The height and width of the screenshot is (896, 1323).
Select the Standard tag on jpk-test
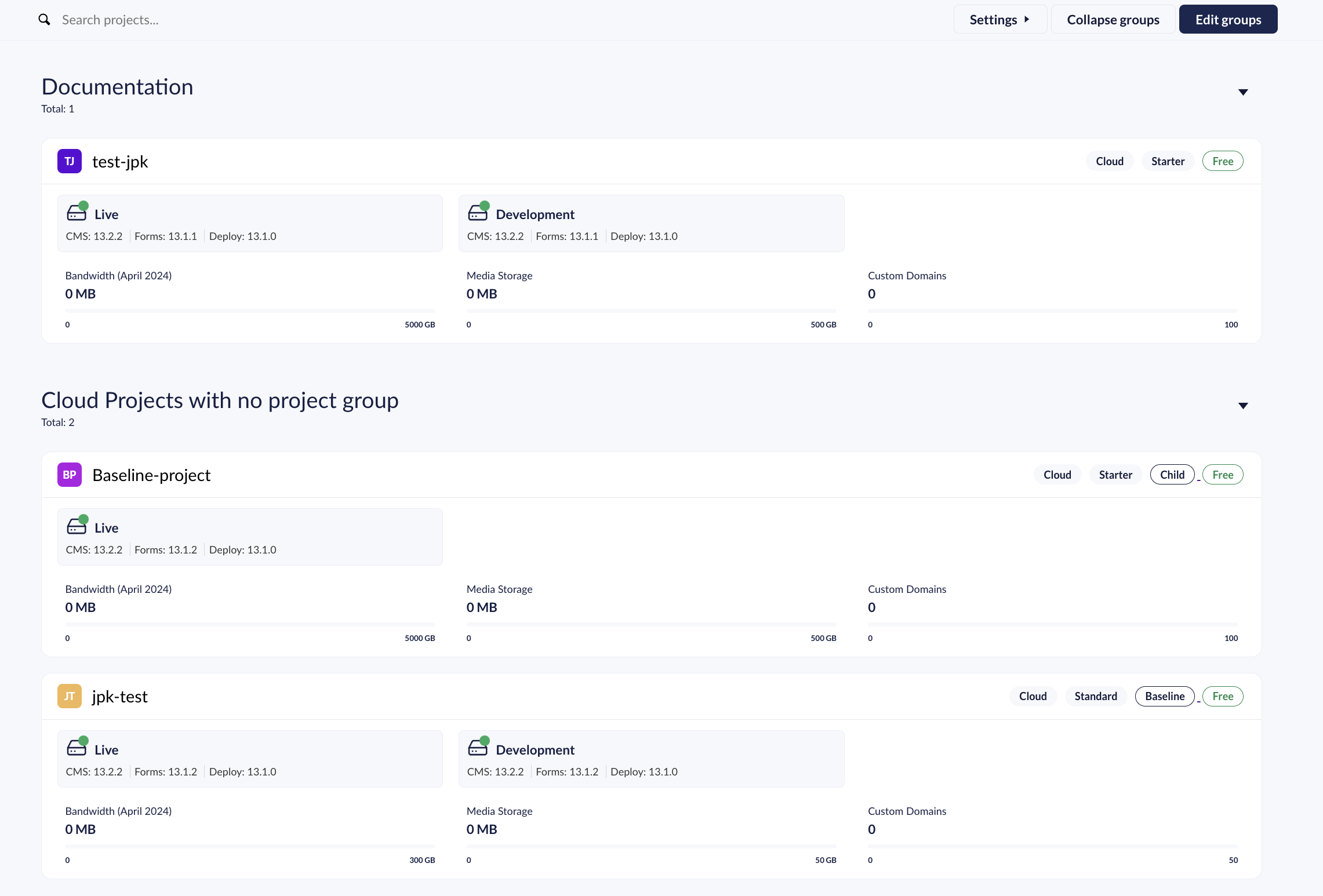tap(1095, 696)
